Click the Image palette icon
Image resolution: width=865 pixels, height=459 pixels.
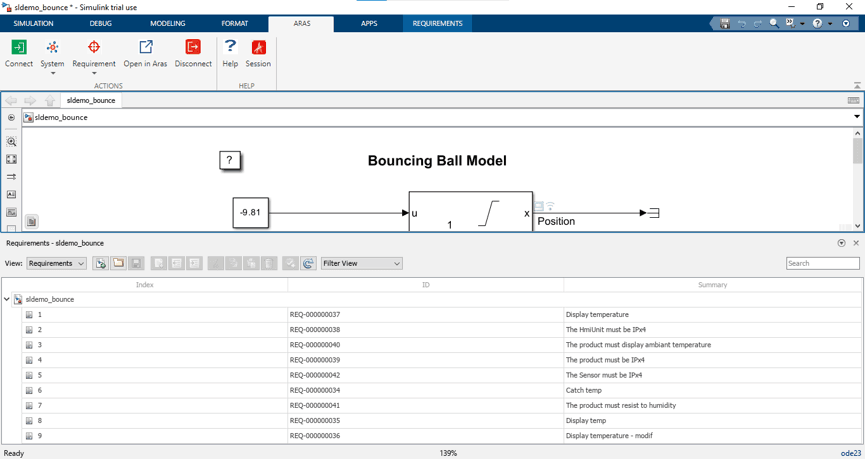pyautogui.click(x=11, y=212)
